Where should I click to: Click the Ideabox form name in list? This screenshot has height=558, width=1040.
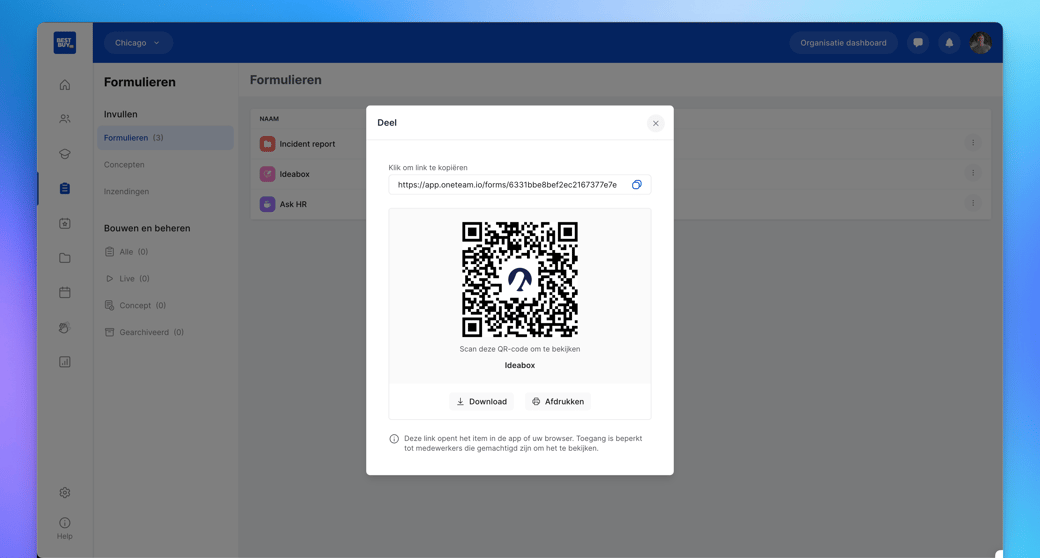tap(294, 174)
